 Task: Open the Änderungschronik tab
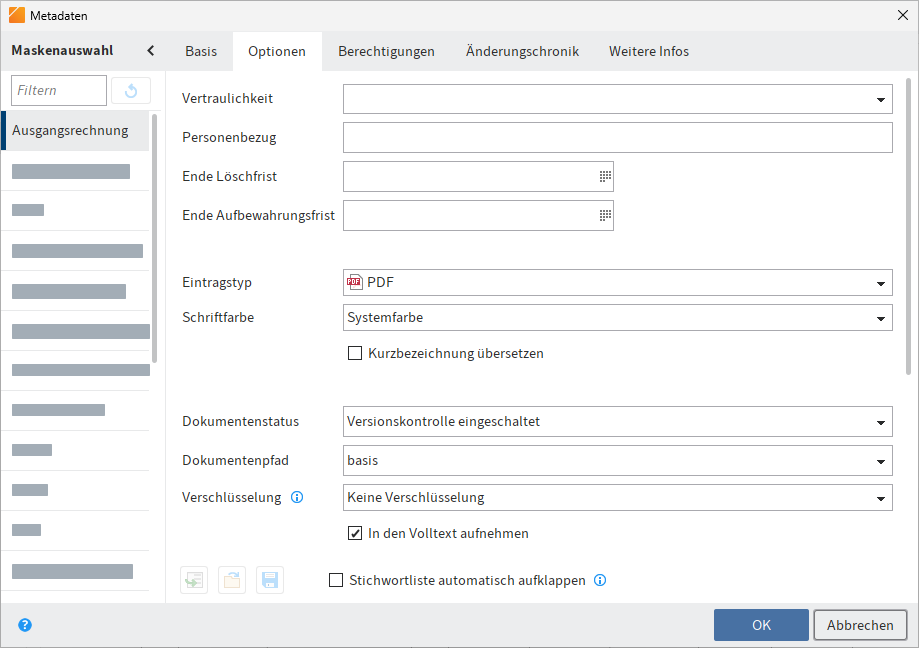pyautogui.click(x=522, y=50)
